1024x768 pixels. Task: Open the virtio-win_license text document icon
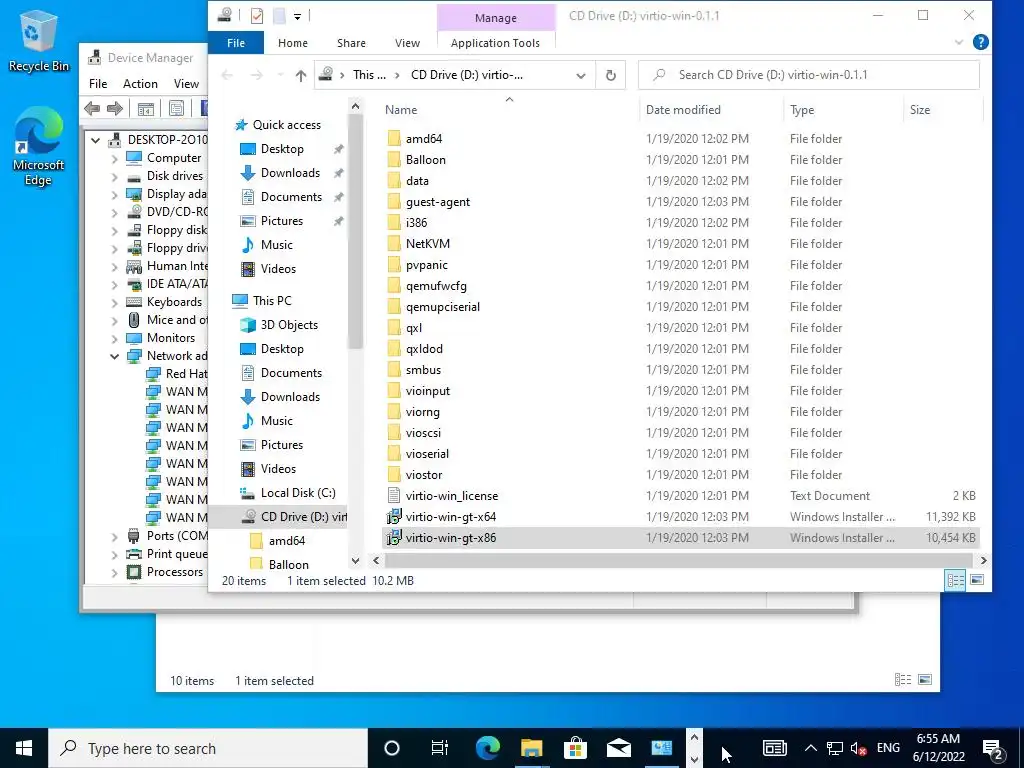coord(394,496)
